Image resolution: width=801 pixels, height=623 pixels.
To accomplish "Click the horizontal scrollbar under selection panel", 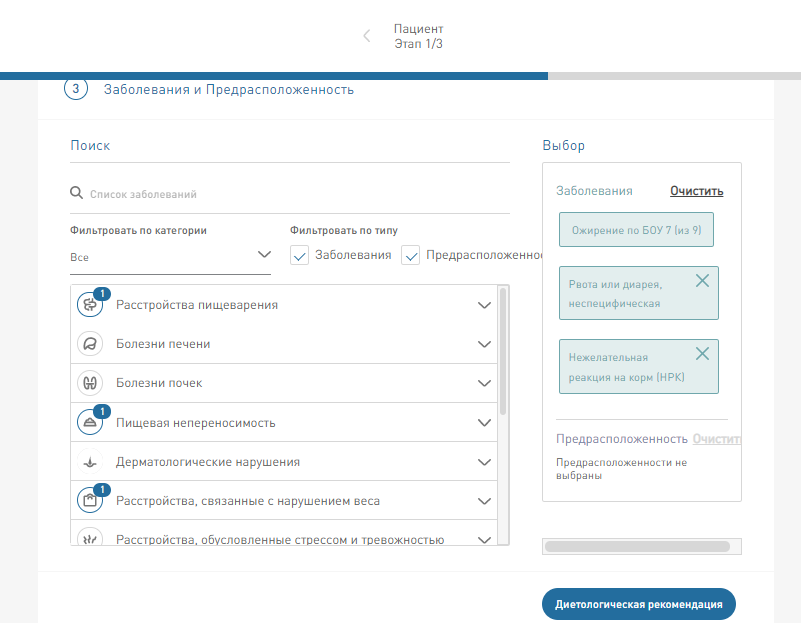I will click(636, 546).
